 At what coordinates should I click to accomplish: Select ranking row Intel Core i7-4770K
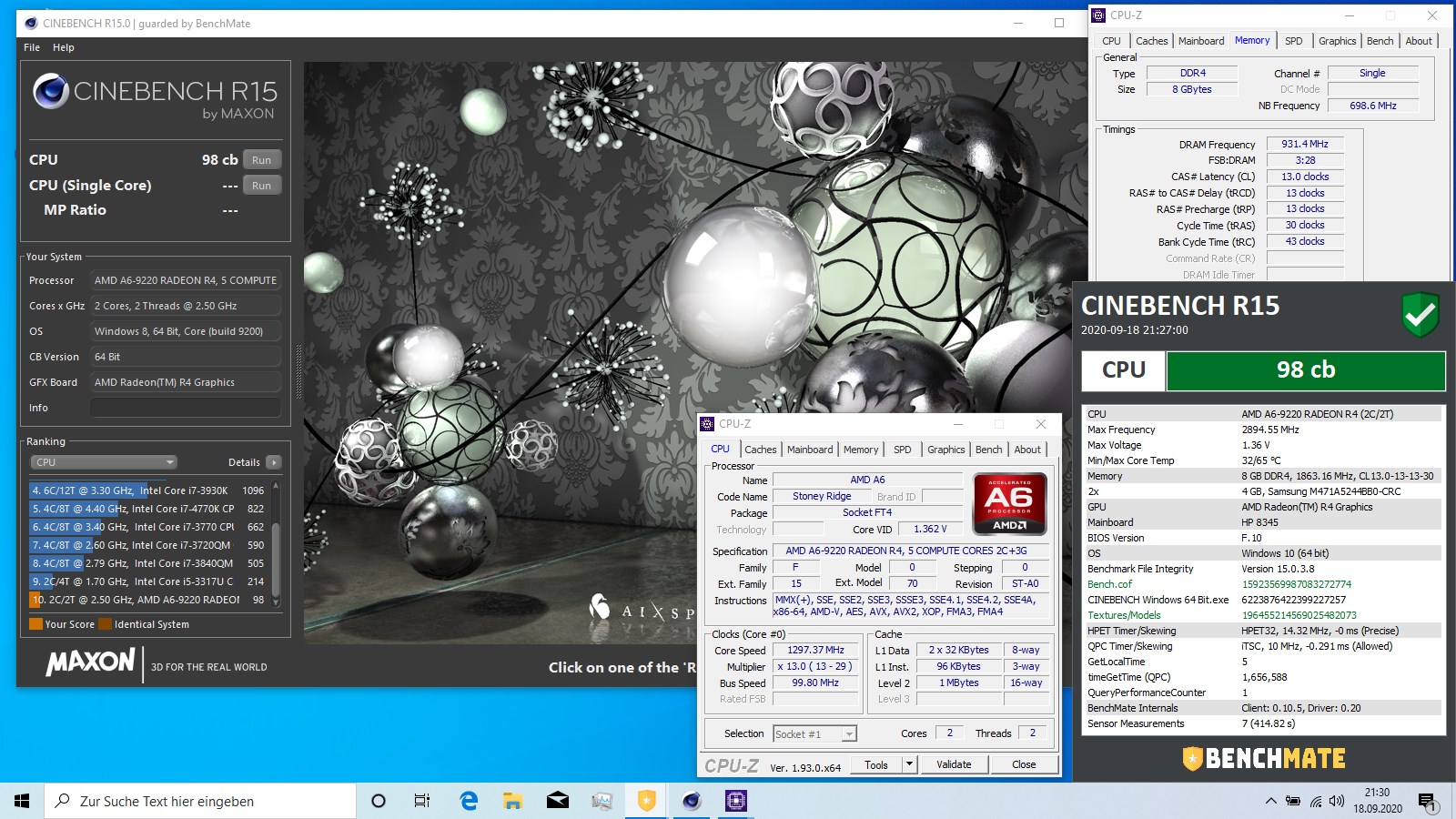(x=149, y=509)
